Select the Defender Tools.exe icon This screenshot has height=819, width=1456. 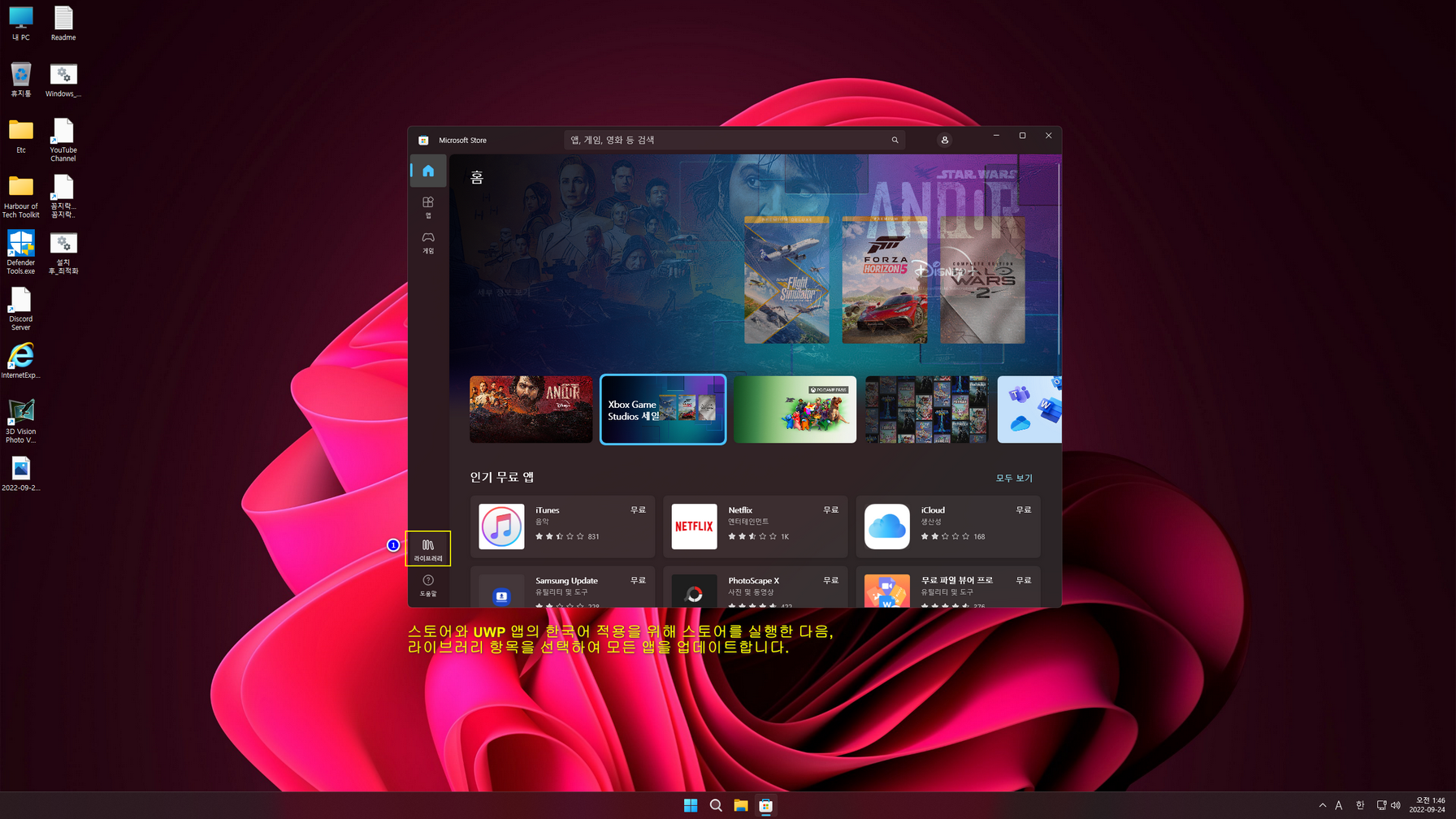coord(20,252)
